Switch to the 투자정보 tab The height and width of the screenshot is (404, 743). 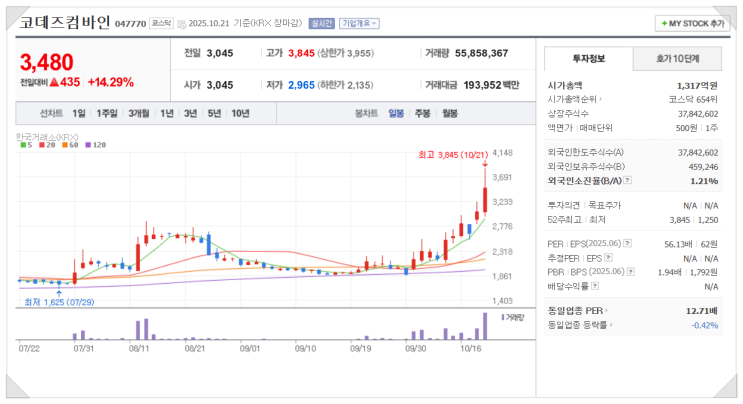point(589,59)
